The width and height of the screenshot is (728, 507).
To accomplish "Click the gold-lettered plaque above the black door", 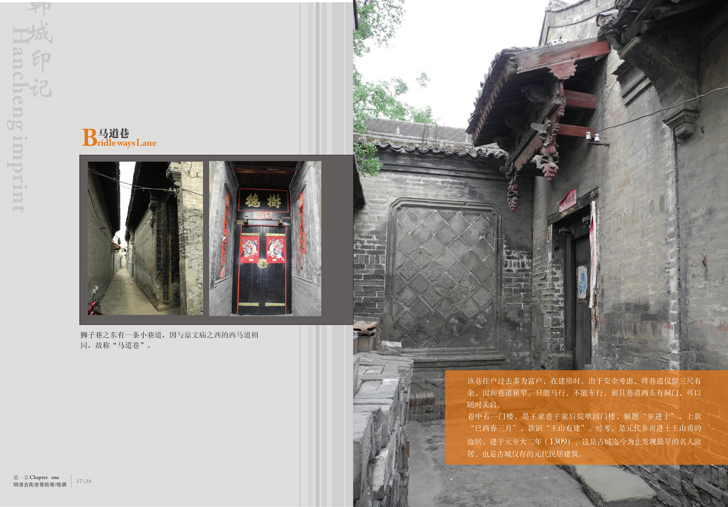I will click(262, 200).
